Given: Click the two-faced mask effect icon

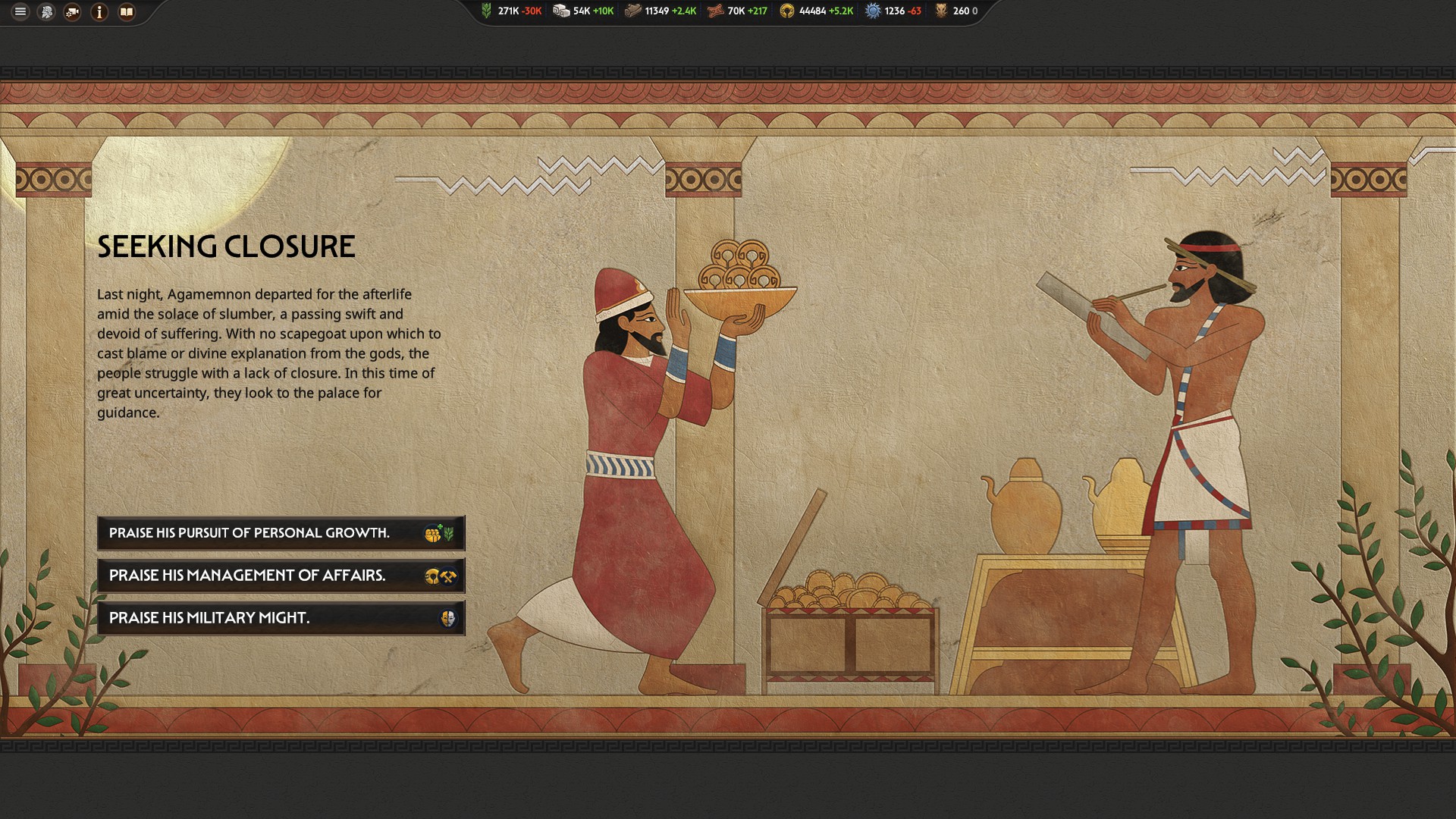Looking at the screenshot, I should tap(448, 619).
